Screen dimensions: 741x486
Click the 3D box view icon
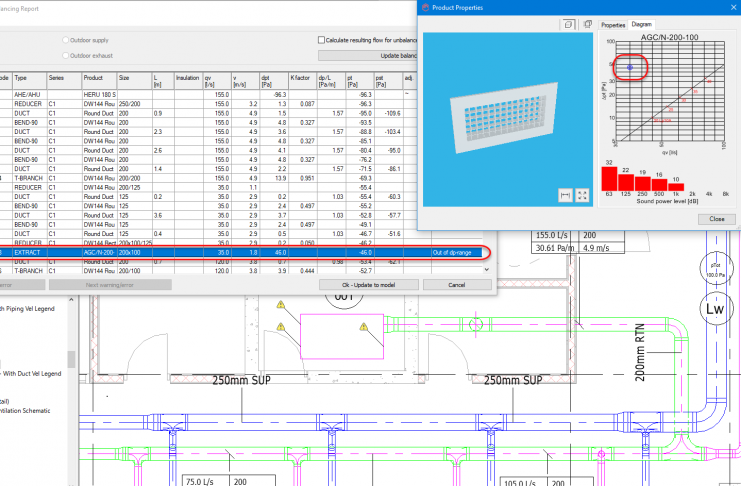(x=567, y=23)
